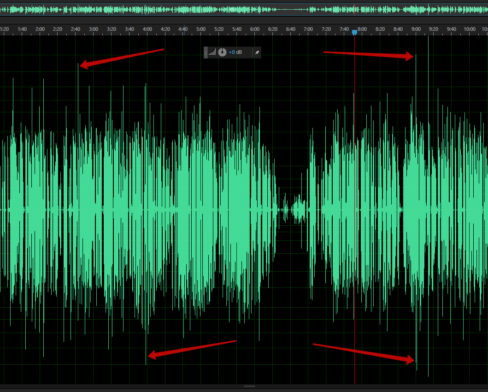Click the volume ramp icon in HUD

(212, 52)
